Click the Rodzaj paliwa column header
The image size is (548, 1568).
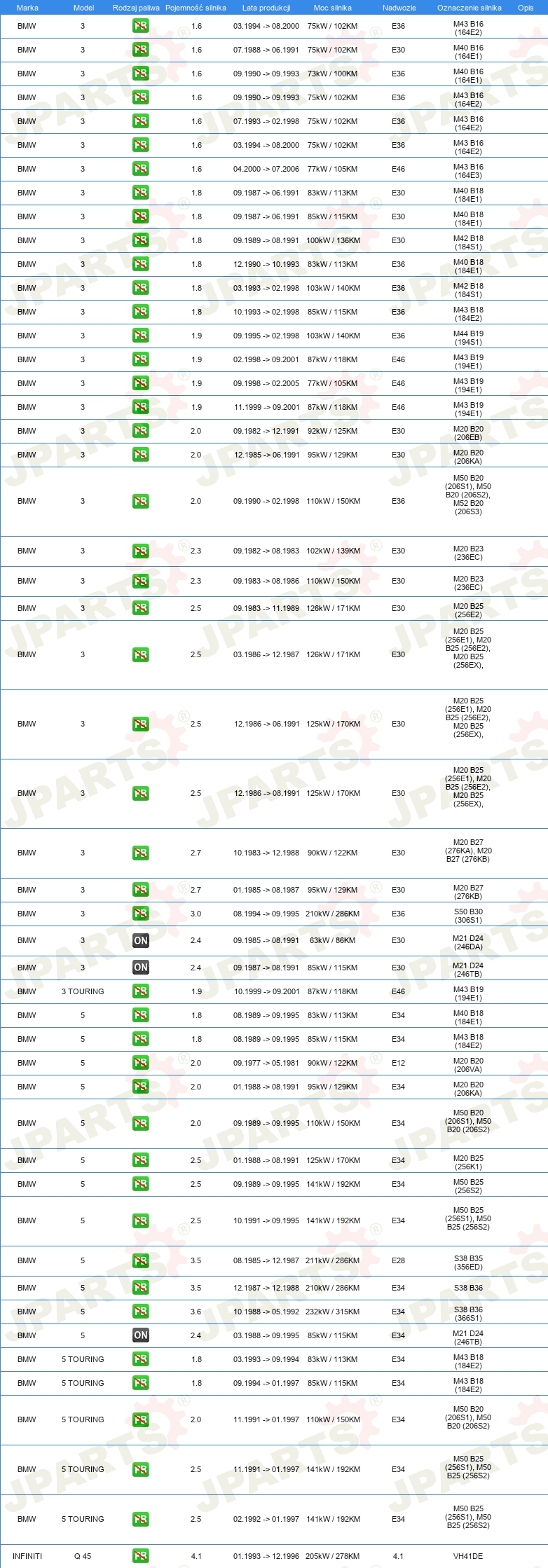[x=136, y=8]
